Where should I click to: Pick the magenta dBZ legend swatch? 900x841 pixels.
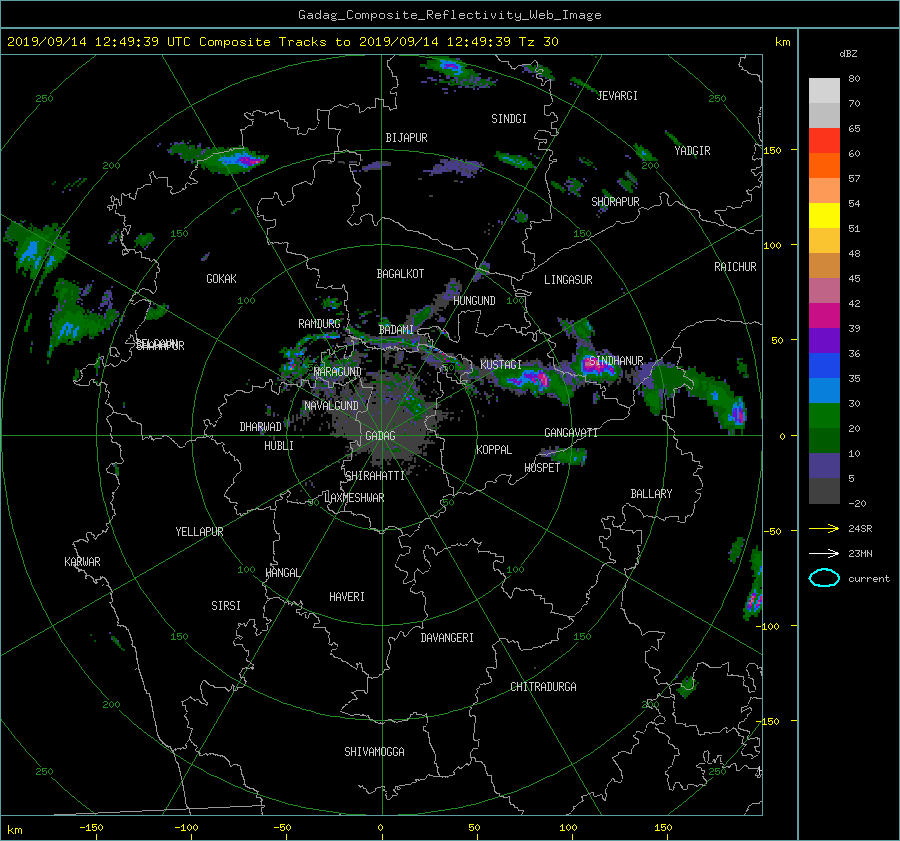click(824, 316)
